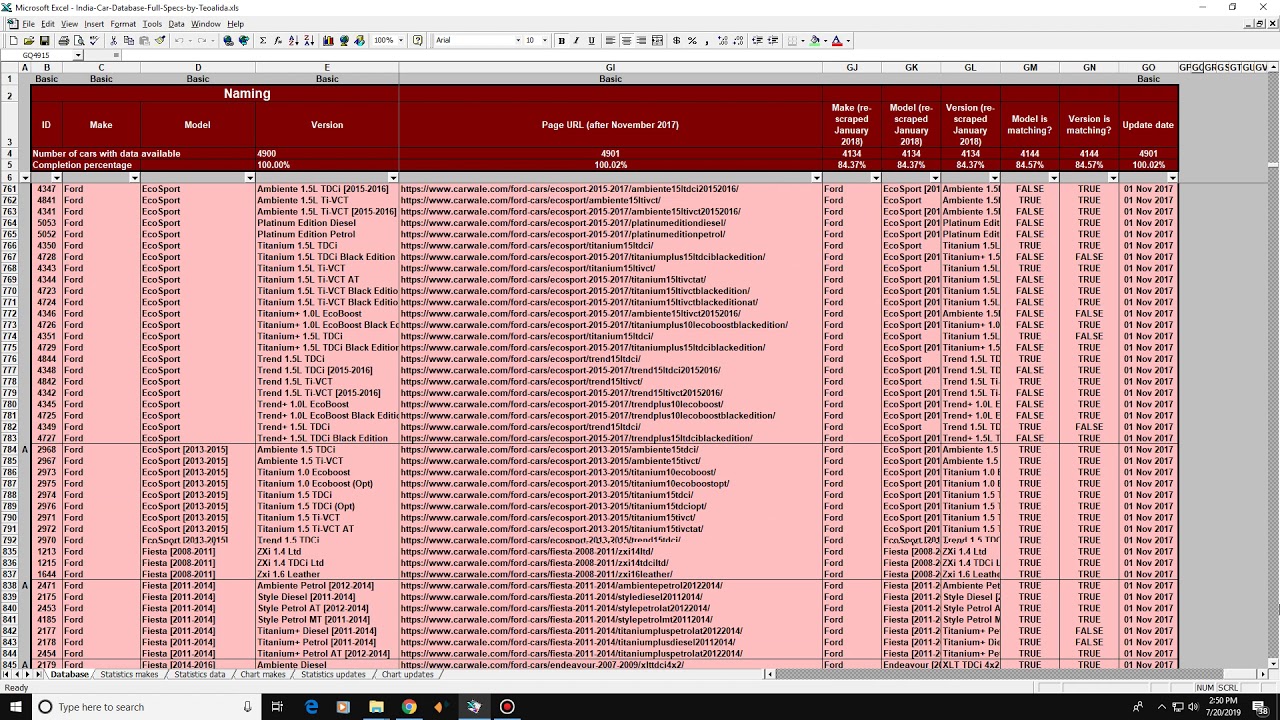The image size is (1280, 720).
Task: Open the Model column filter dropdown
Action: click(249, 178)
